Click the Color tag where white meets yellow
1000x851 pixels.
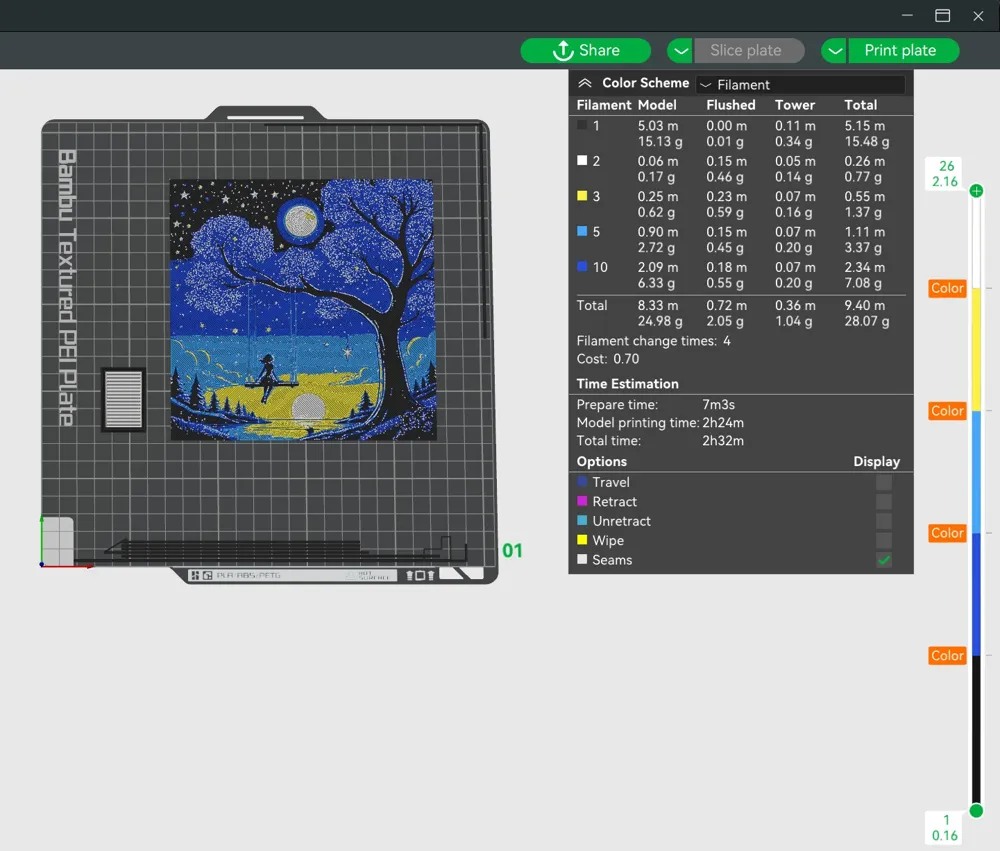pos(947,288)
